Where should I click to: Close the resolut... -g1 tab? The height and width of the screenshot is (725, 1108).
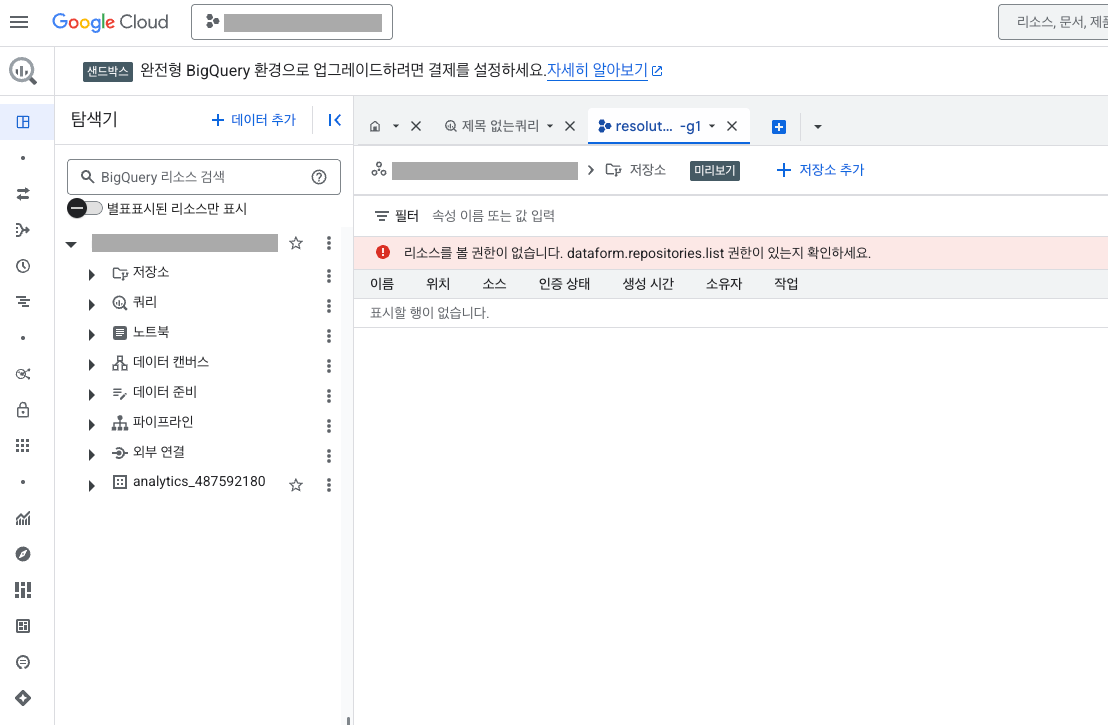[731, 126]
